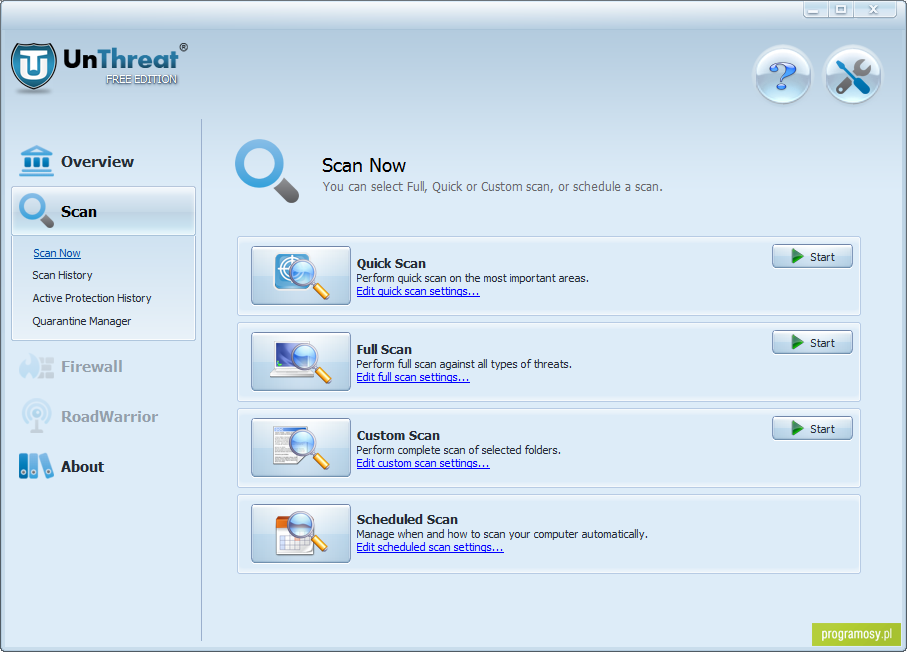This screenshot has height=652, width=907.
Task: Open Edit scheduled scan settings link
Action: (430, 547)
